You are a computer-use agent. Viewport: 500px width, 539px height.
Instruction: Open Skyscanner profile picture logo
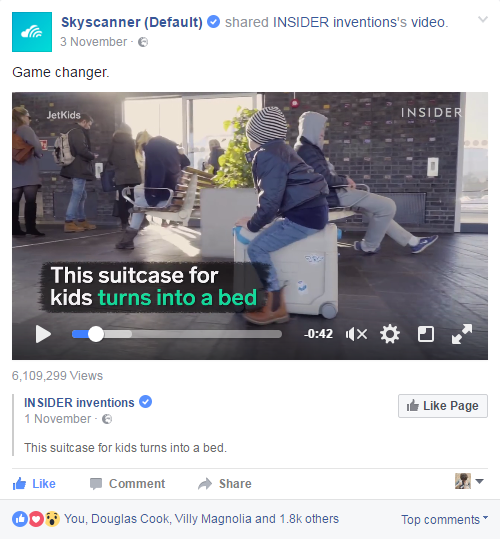coord(32,32)
